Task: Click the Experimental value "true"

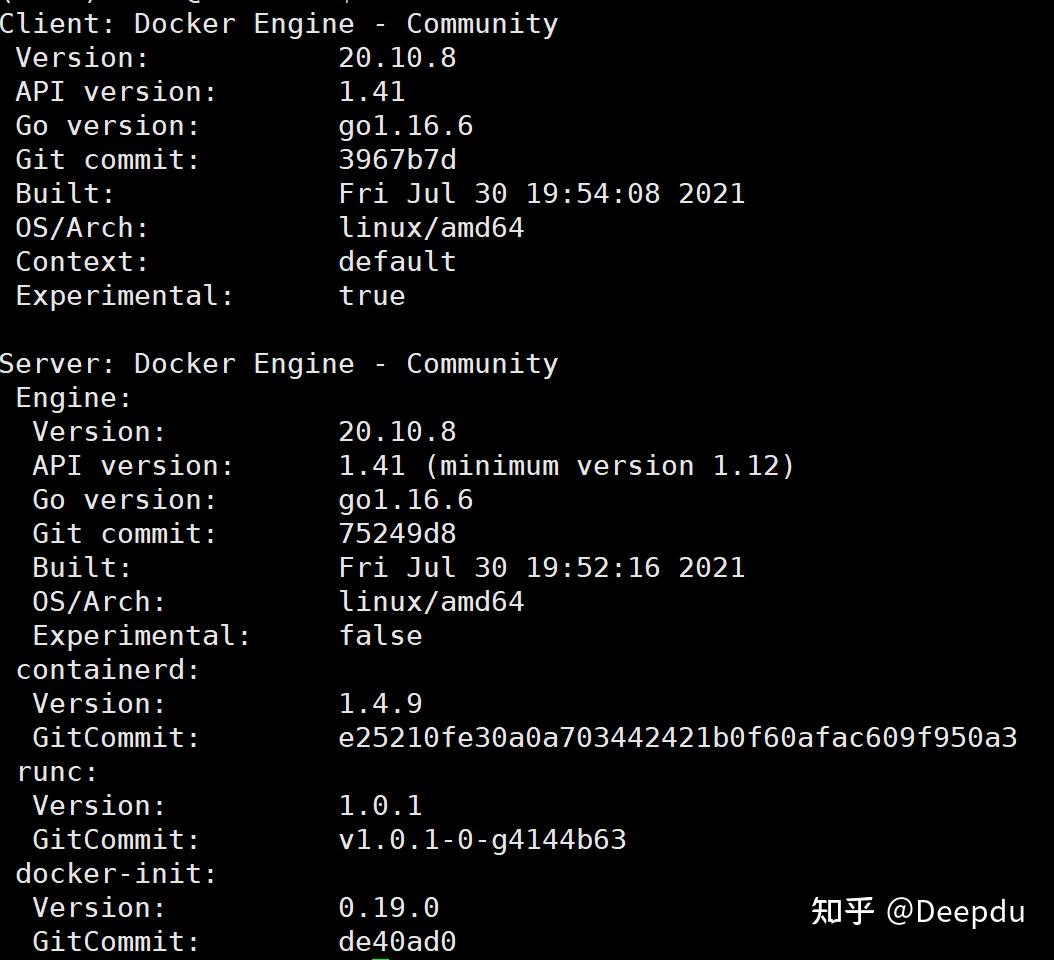Action: pos(372,296)
